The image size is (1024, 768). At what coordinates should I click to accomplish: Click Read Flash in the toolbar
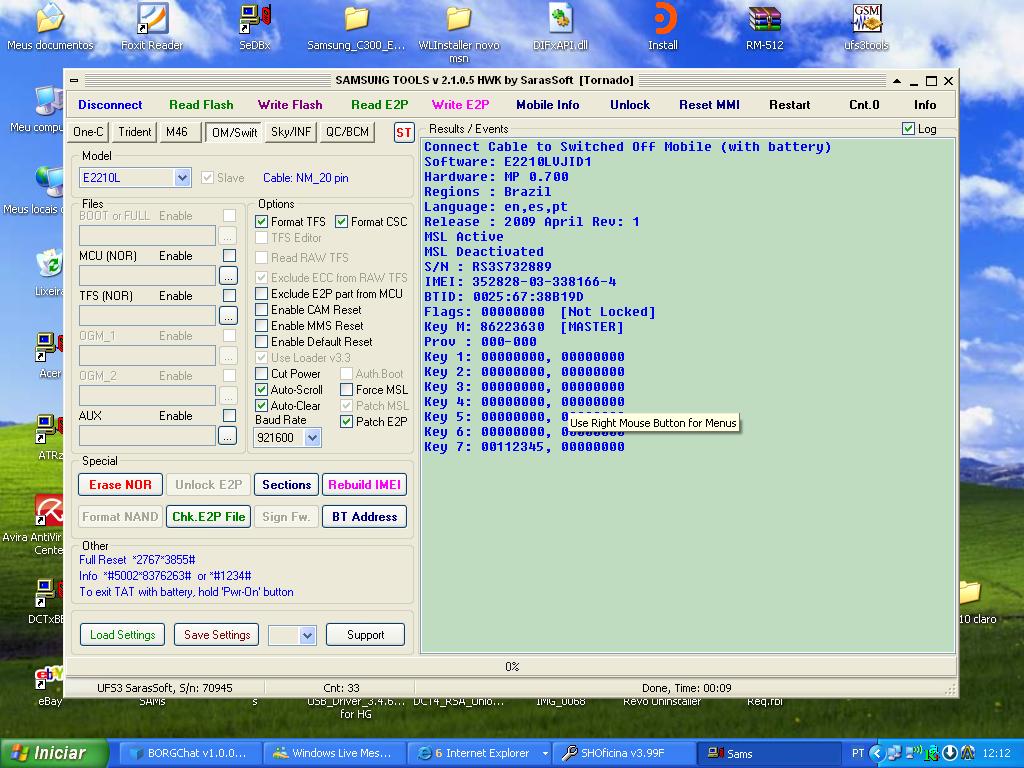pos(201,105)
